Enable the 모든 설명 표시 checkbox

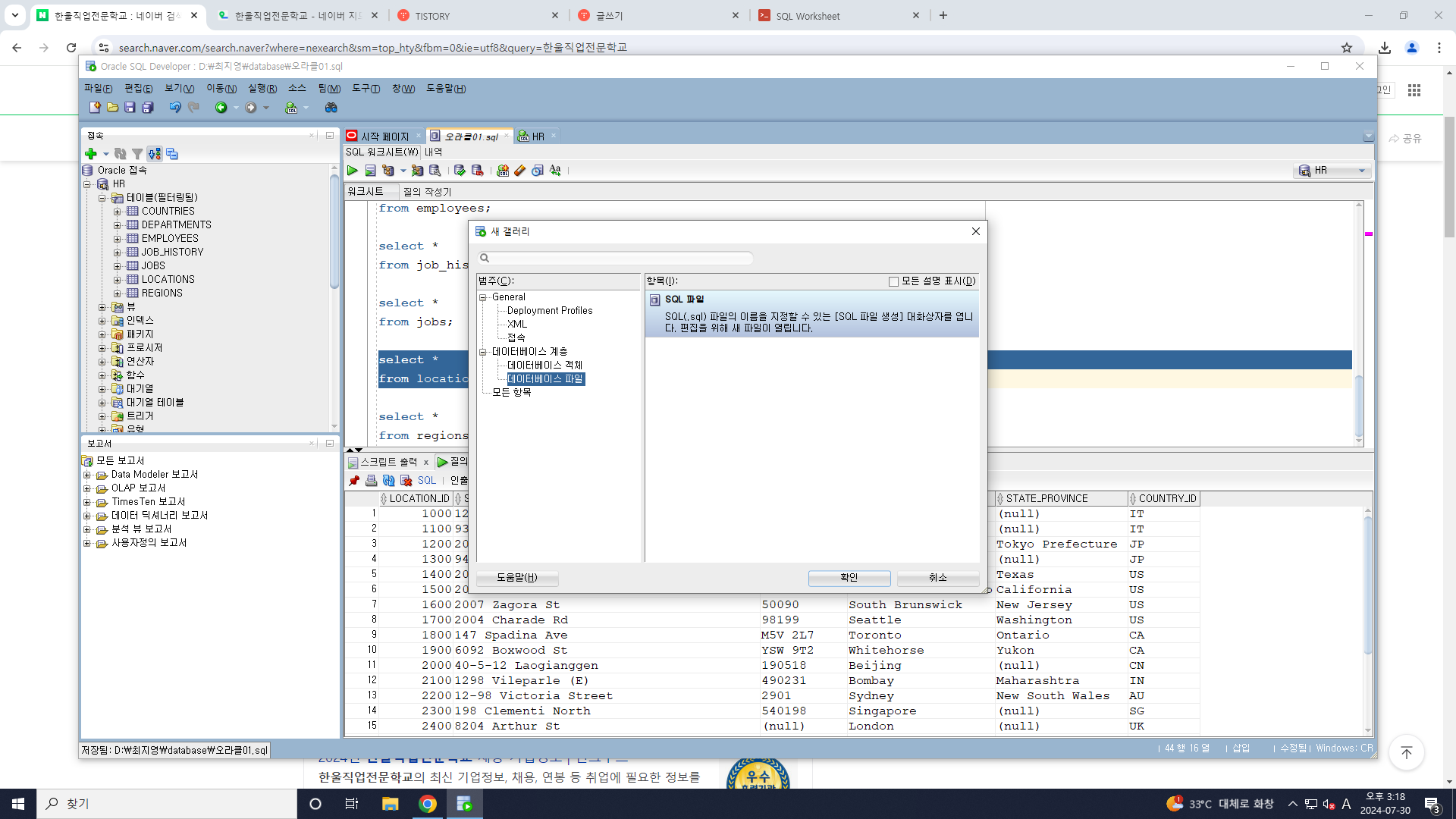click(893, 281)
